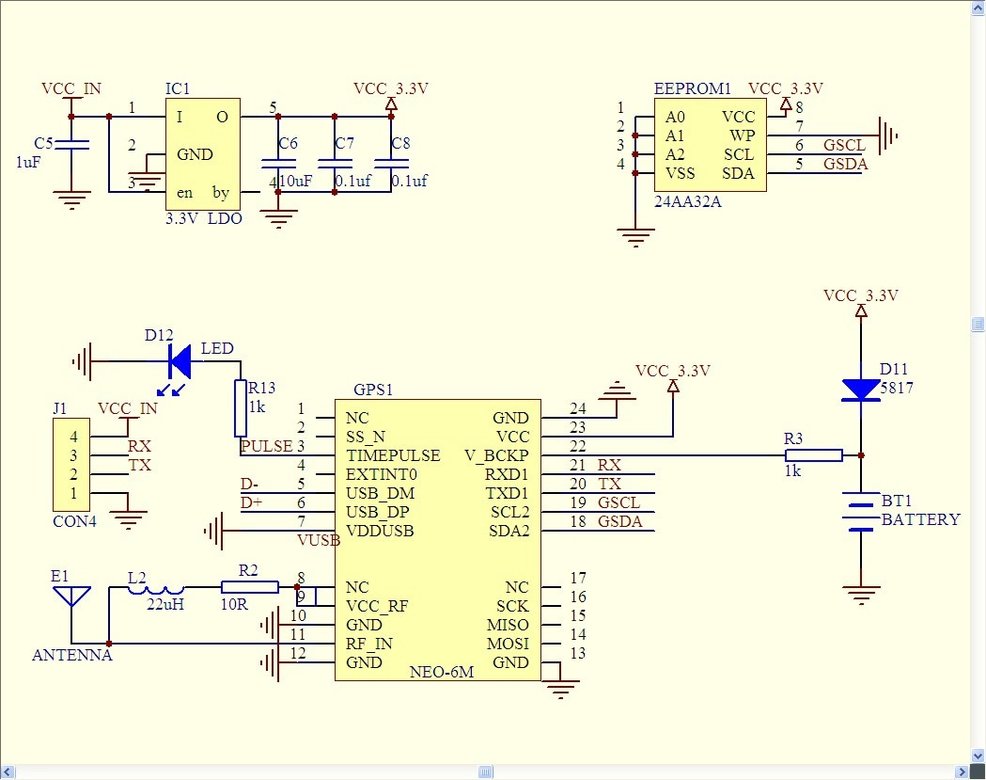Click the R2 10R resistor symbol
986x780 pixels.
250,587
